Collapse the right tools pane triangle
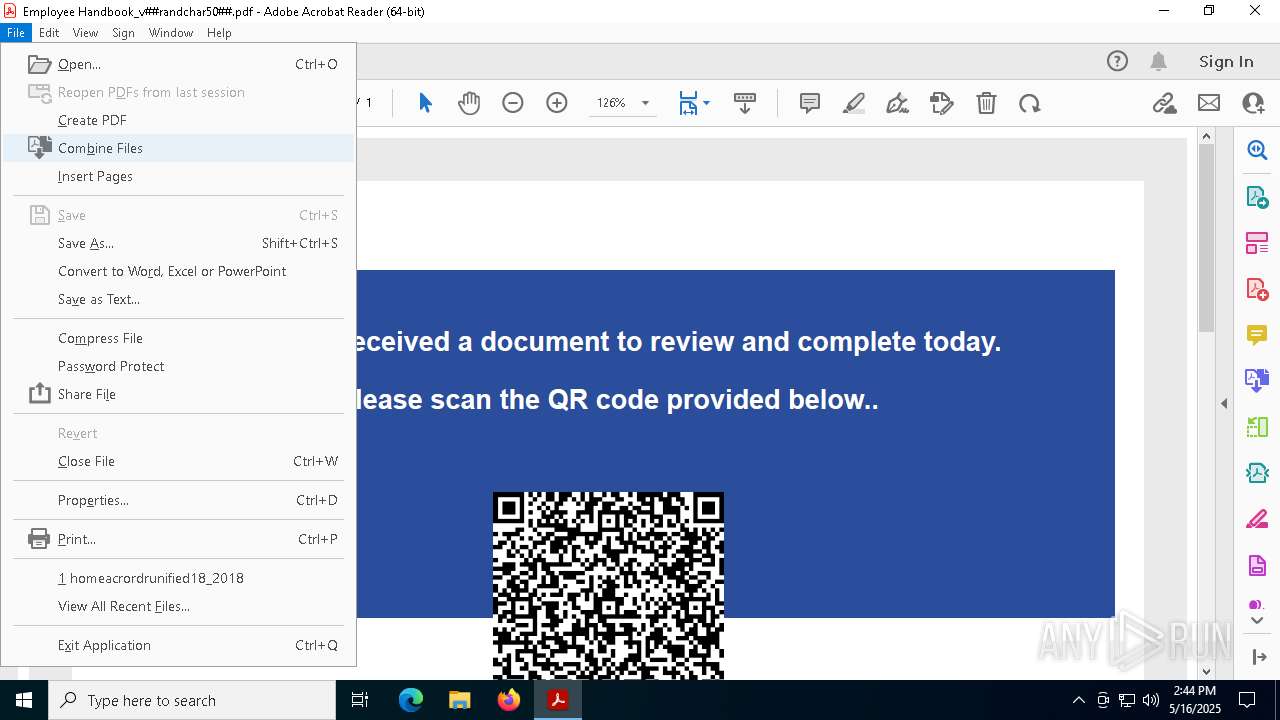The height and width of the screenshot is (720, 1280). point(1224,404)
